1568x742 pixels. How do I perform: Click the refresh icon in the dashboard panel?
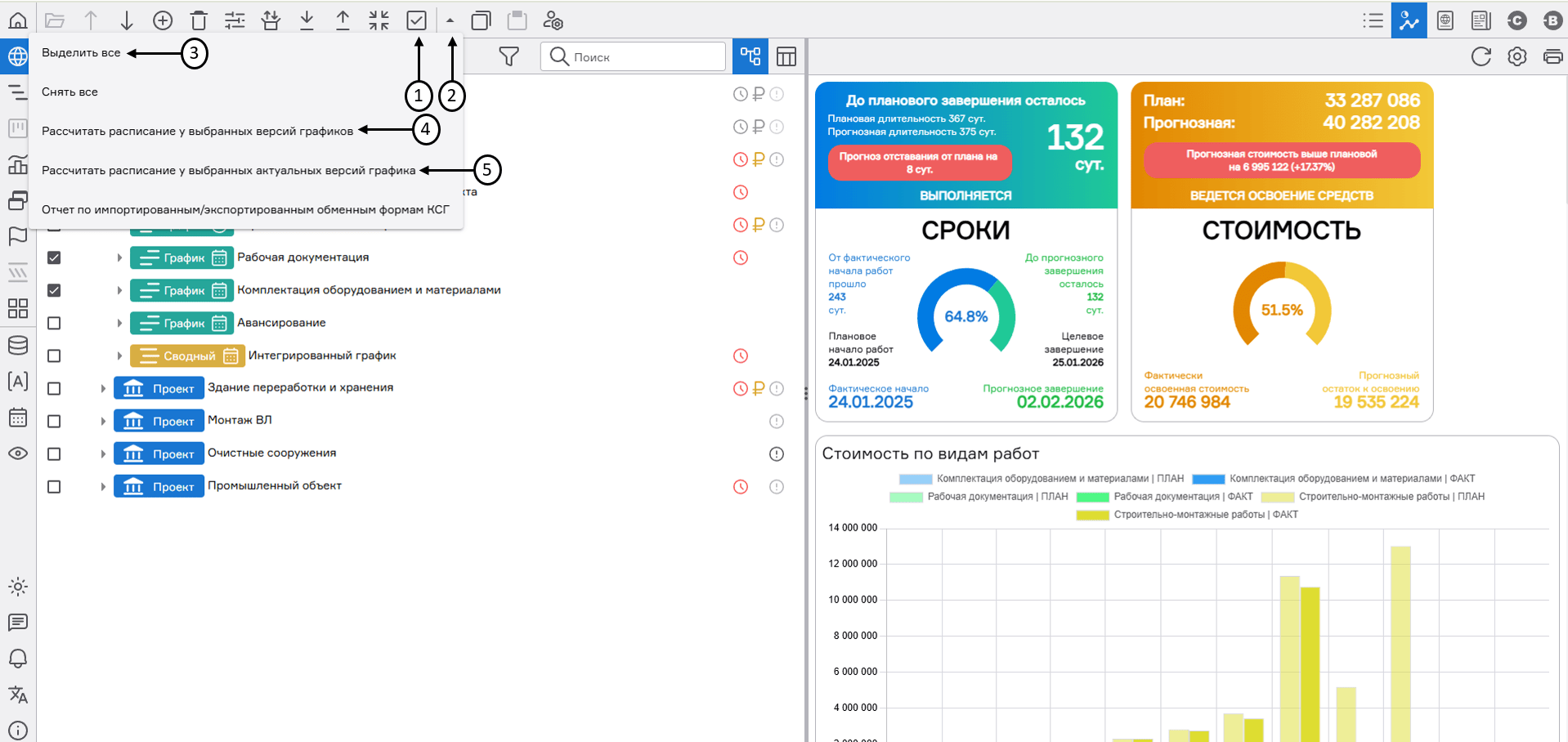pos(1481,56)
